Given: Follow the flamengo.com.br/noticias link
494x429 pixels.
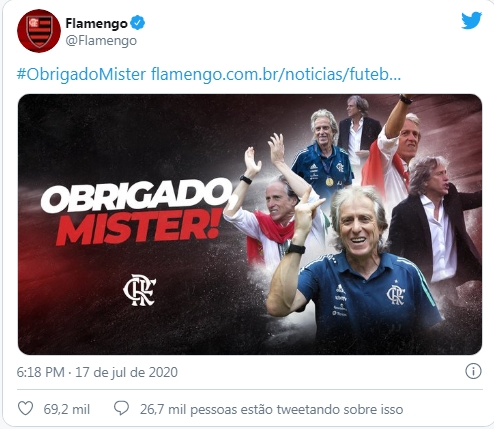Looking at the screenshot, I should coord(276,74).
